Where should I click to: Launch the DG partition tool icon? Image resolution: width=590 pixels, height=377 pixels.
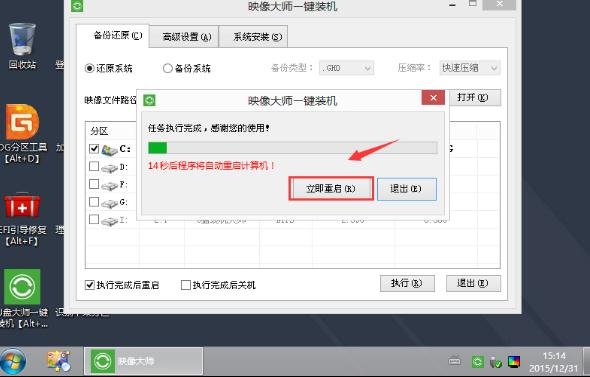click(22, 122)
